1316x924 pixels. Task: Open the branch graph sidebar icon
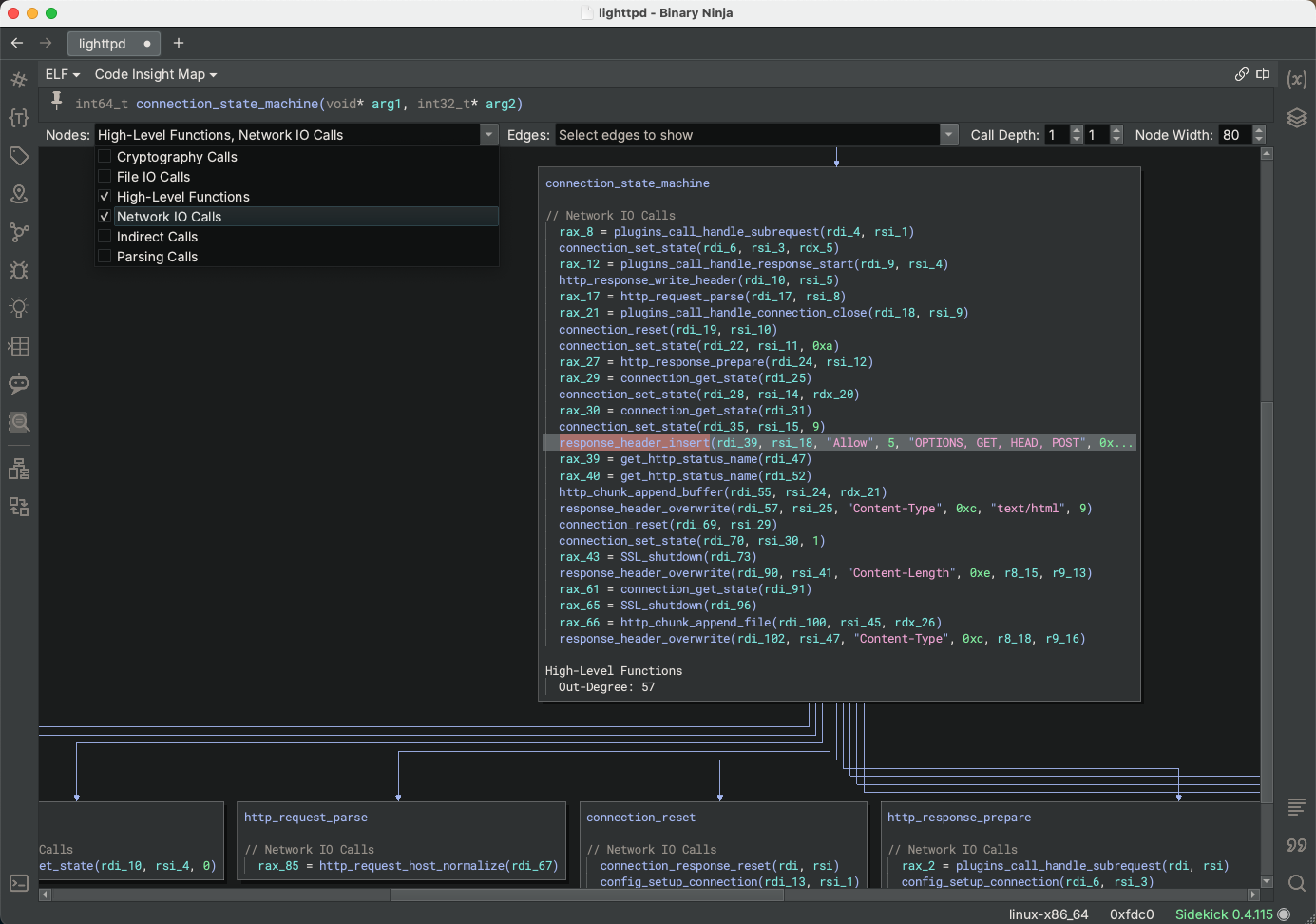(x=18, y=232)
